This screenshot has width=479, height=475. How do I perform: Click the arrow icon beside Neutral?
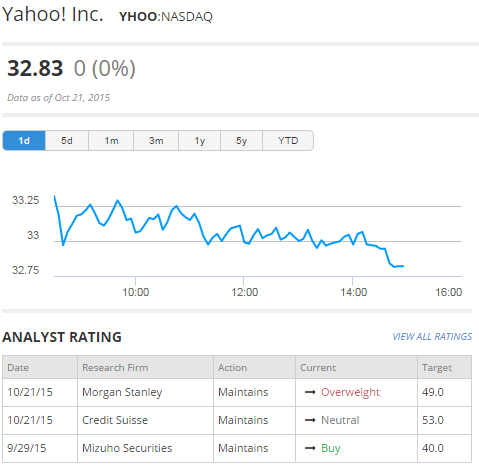pyautogui.click(x=310, y=420)
